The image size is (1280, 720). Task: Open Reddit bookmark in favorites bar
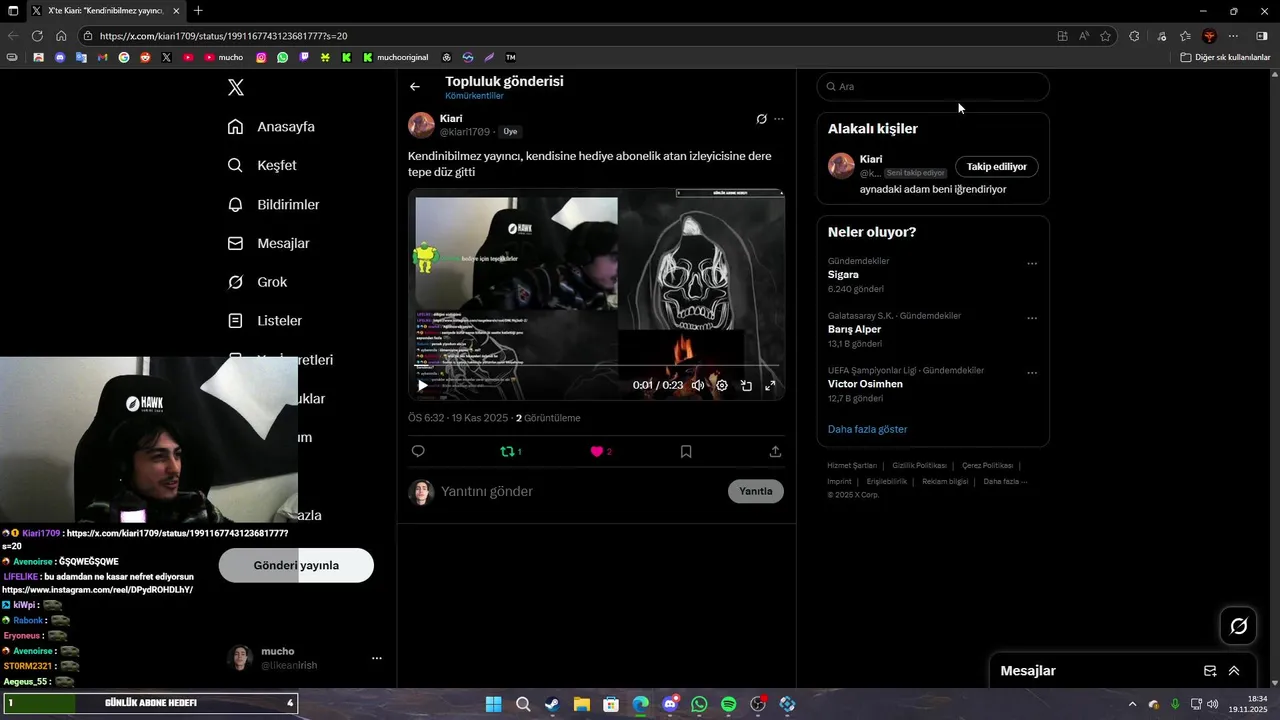pos(145,57)
